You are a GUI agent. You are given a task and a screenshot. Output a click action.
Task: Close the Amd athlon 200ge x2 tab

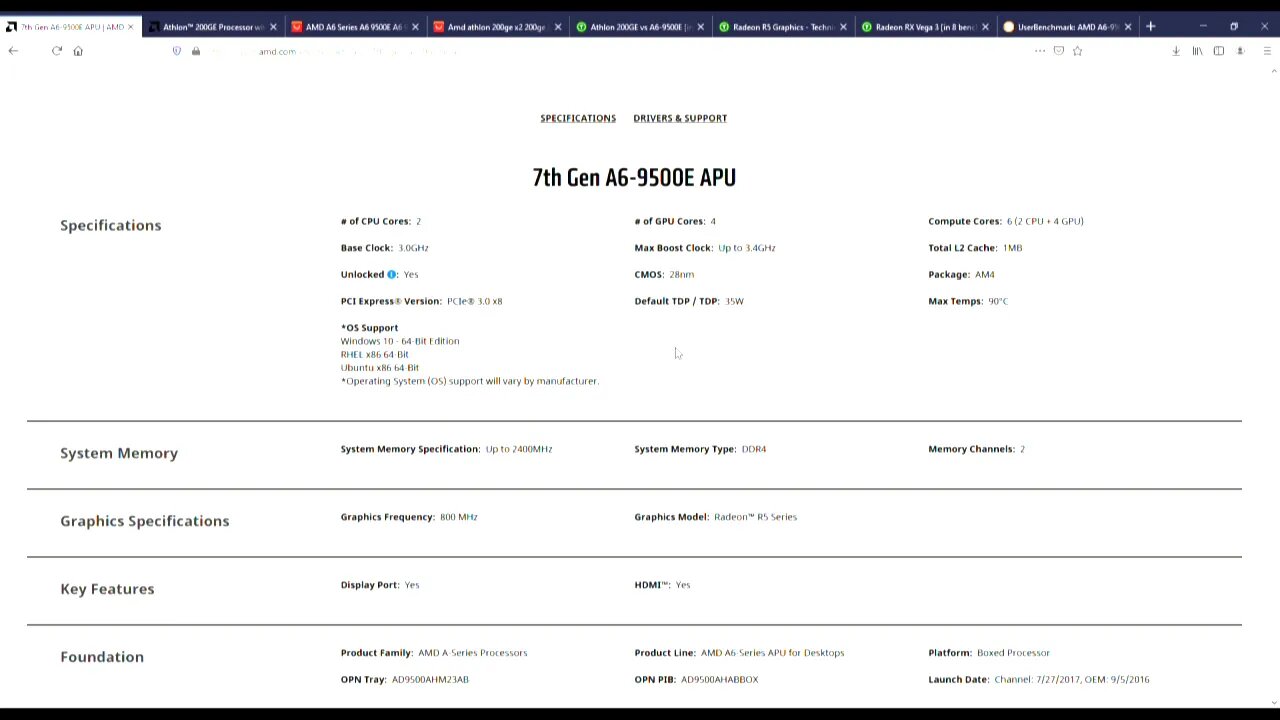click(x=558, y=27)
